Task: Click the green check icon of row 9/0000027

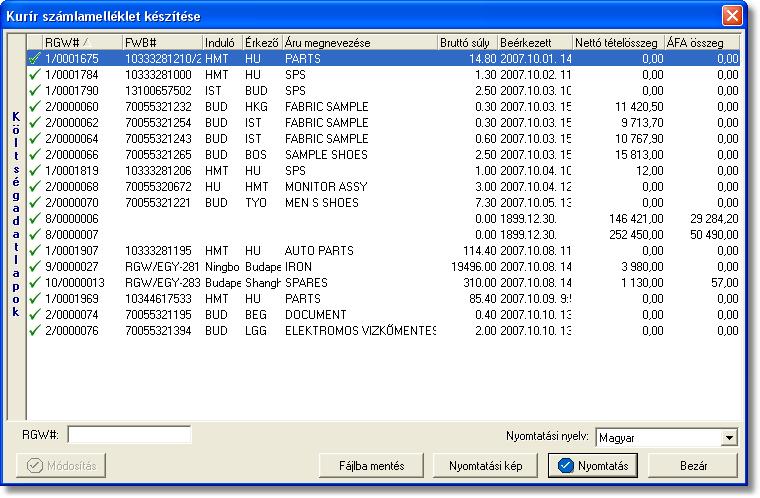Action: click(x=34, y=267)
